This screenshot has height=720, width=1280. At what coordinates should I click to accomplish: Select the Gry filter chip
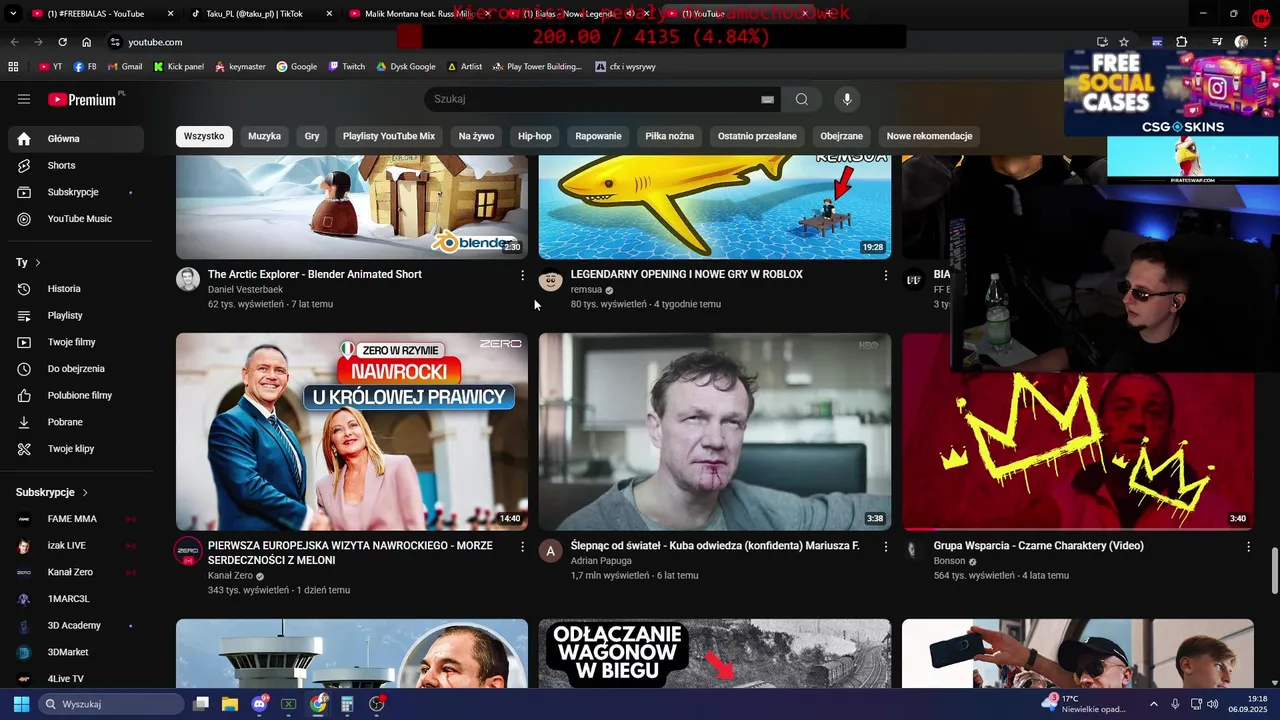tap(312, 136)
